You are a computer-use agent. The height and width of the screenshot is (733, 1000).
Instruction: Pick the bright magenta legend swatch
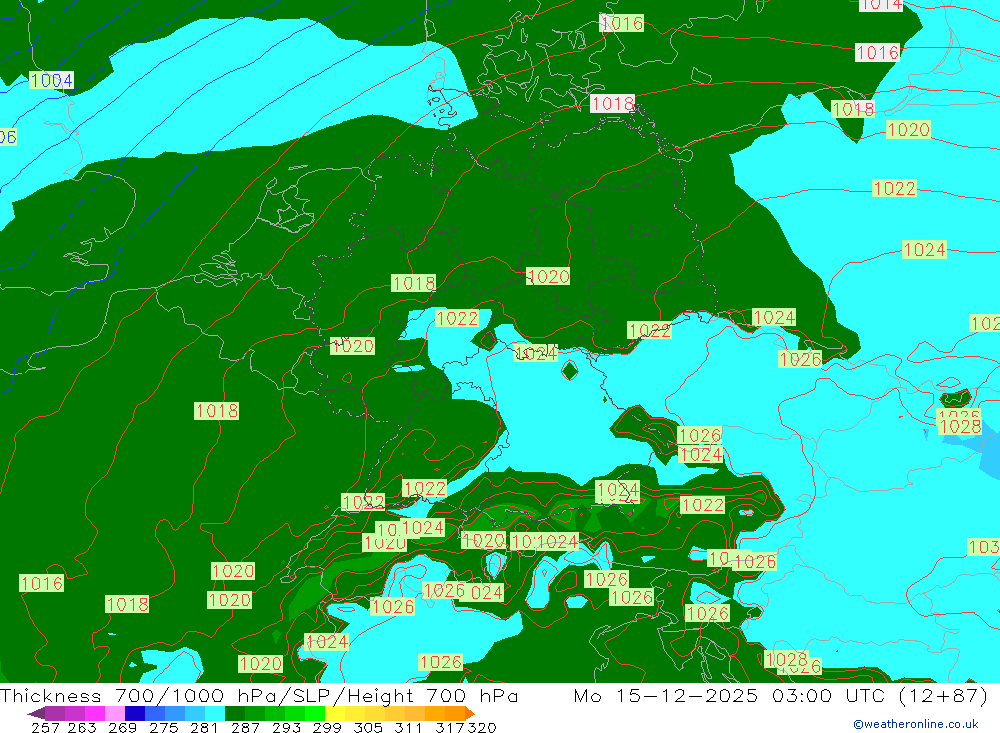point(95,713)
